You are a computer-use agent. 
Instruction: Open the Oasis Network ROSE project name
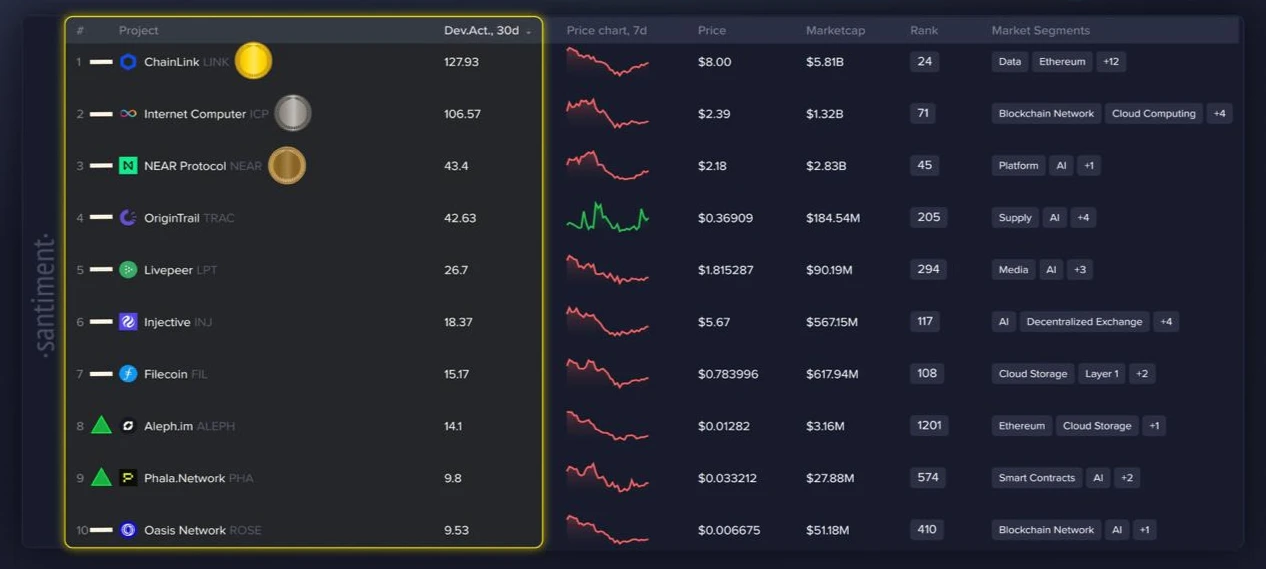(x=202, y=530)
